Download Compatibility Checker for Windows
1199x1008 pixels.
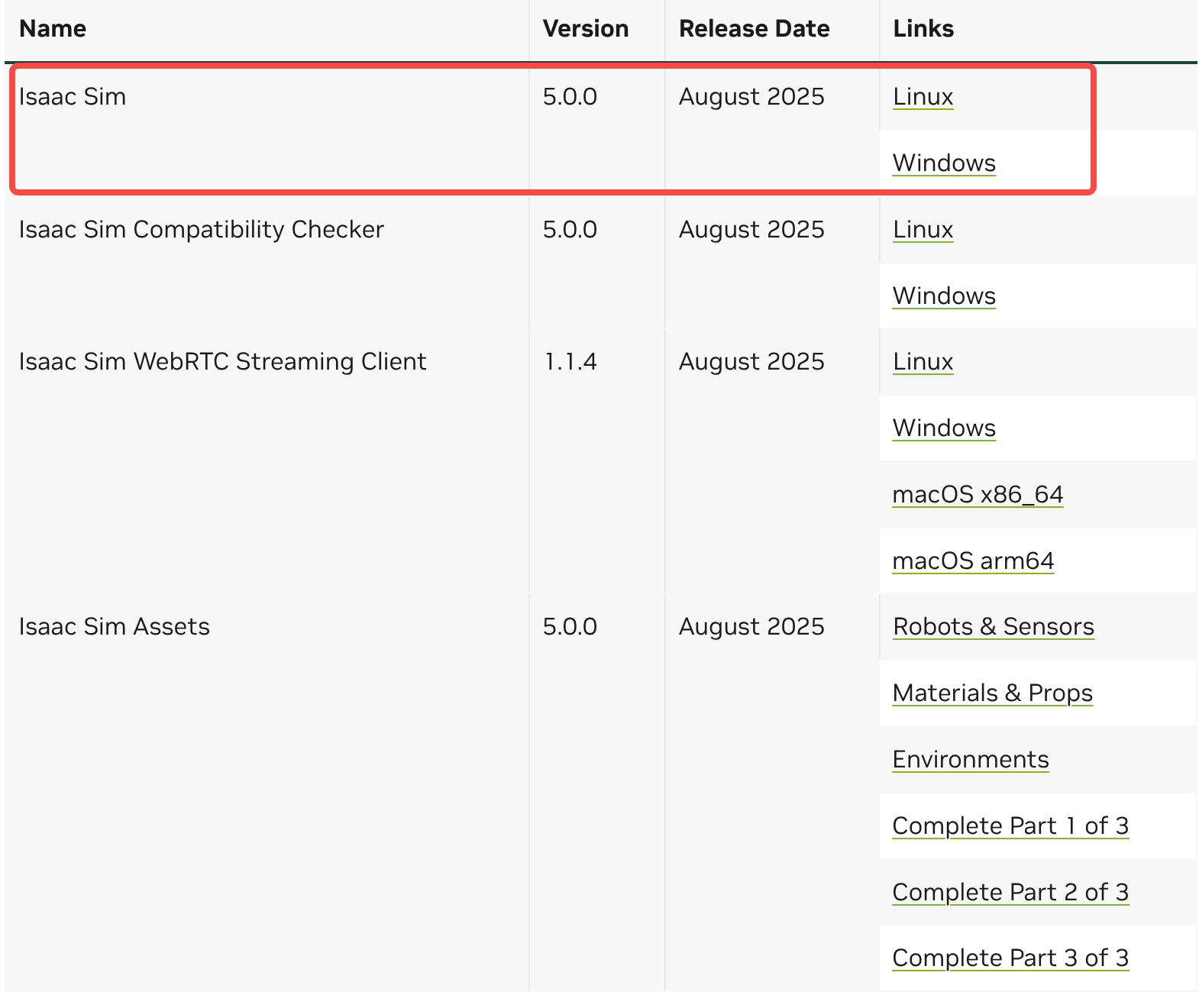click(x=944, y=296)
